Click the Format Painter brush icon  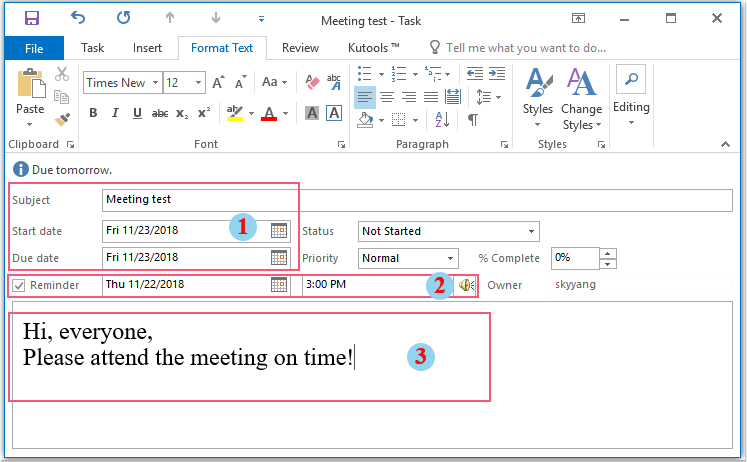[61, 119]
